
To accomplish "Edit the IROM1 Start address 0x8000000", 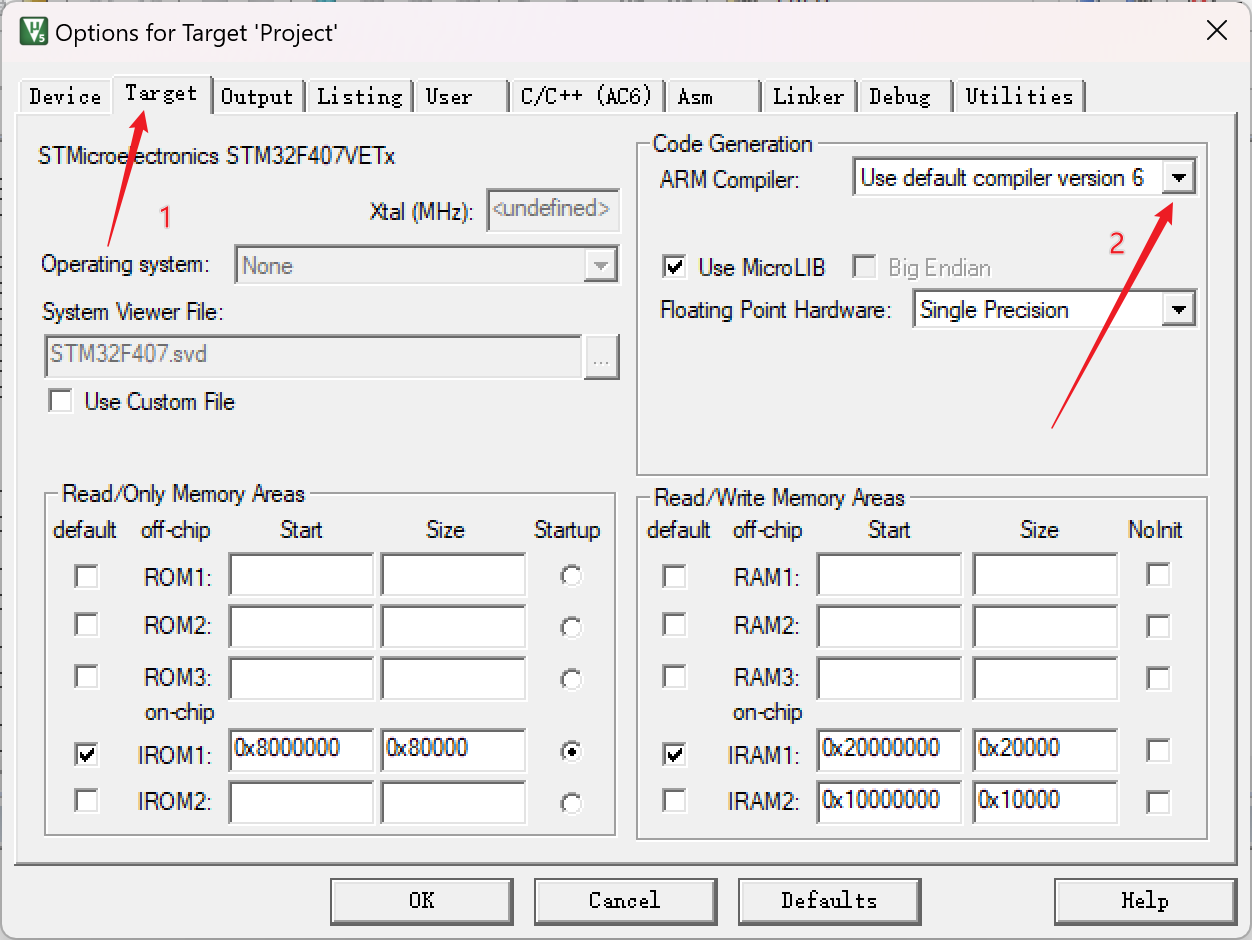I will coord(301,751).
